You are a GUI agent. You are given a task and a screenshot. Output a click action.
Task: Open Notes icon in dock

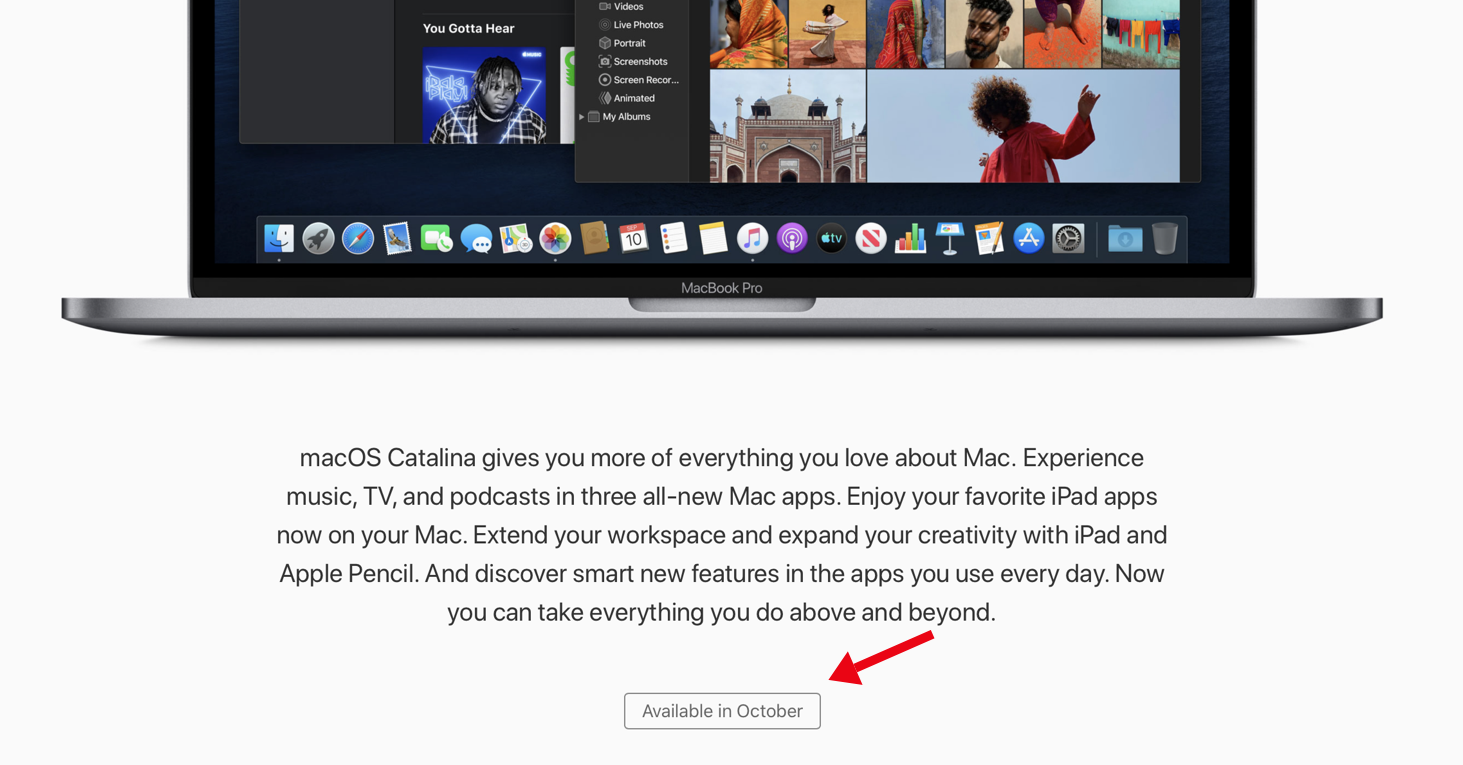click(x=712, y=238)
